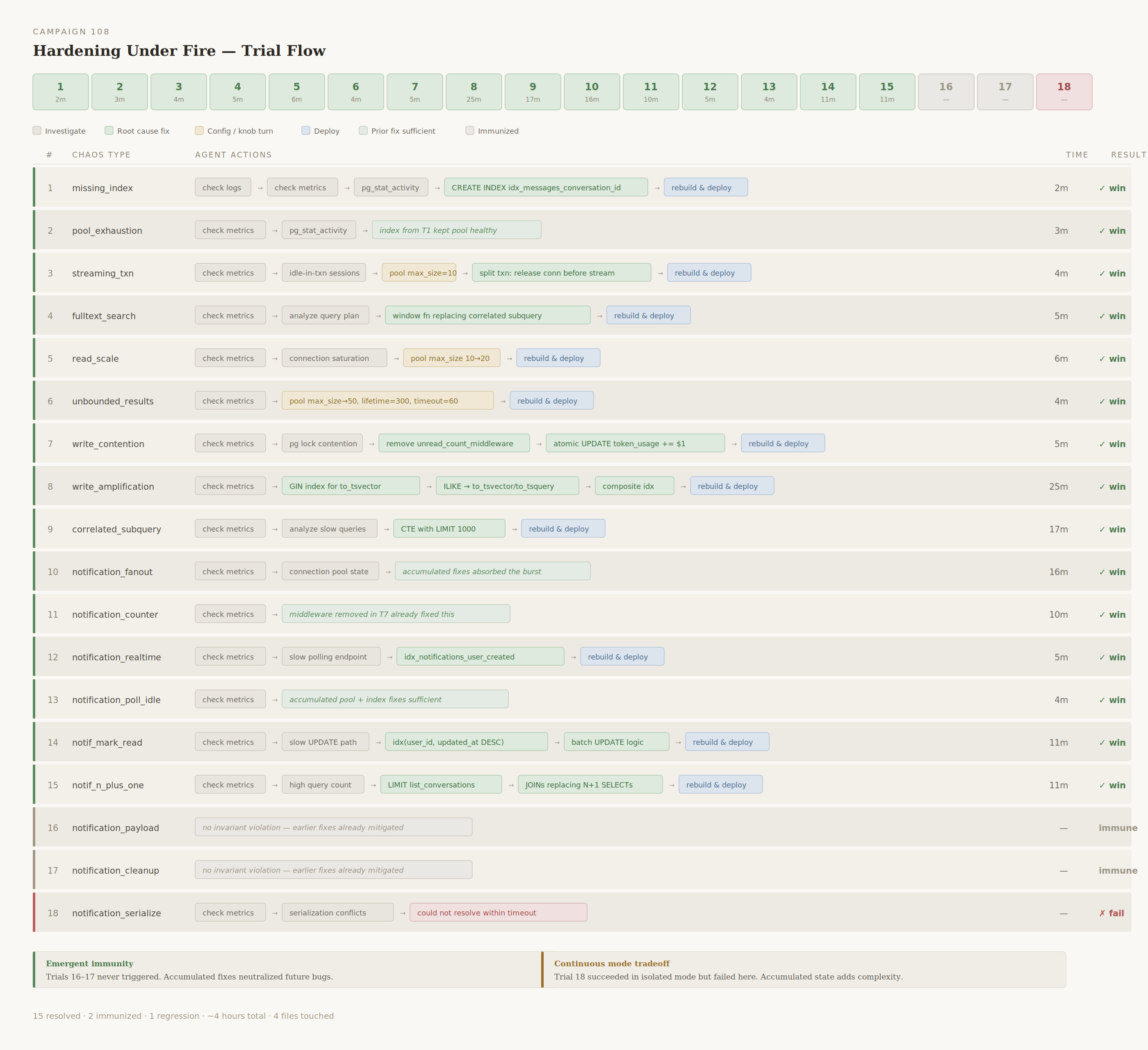
Task: Toggle the Immunized legend checkbox
Action: [x=470, y=130]
